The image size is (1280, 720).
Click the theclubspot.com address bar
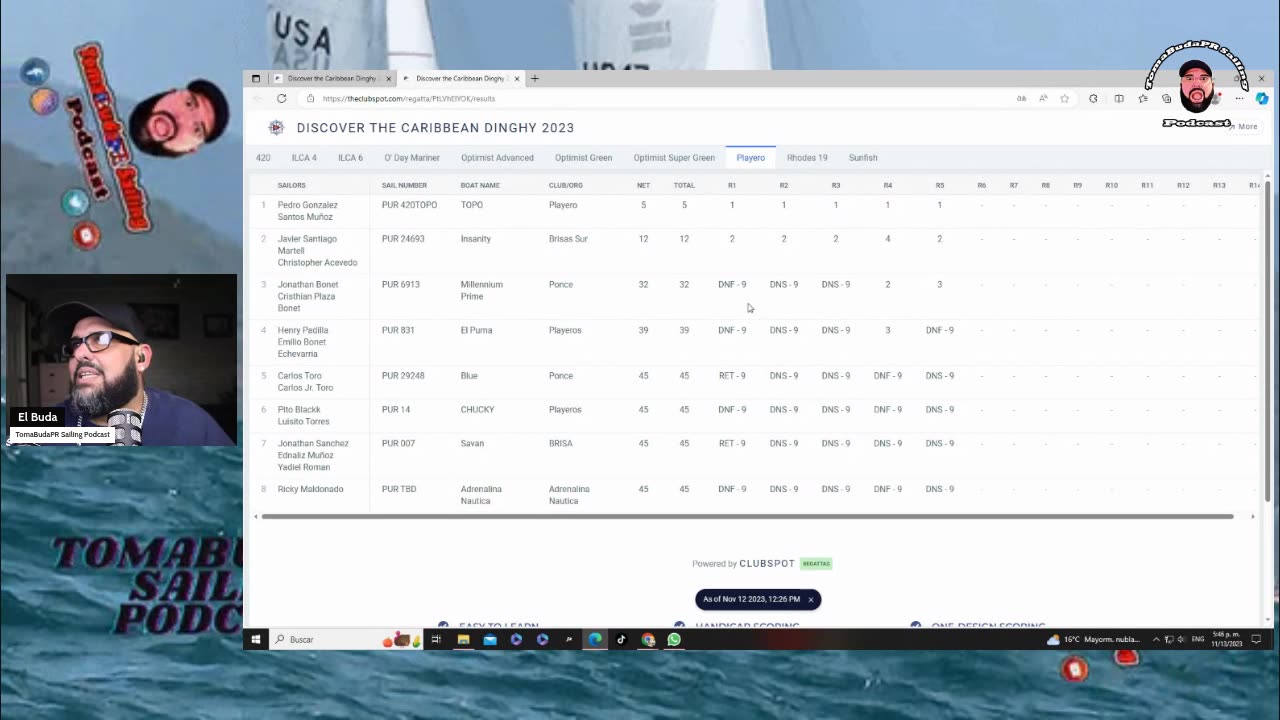pyautogui.click(x=660, y=98)
